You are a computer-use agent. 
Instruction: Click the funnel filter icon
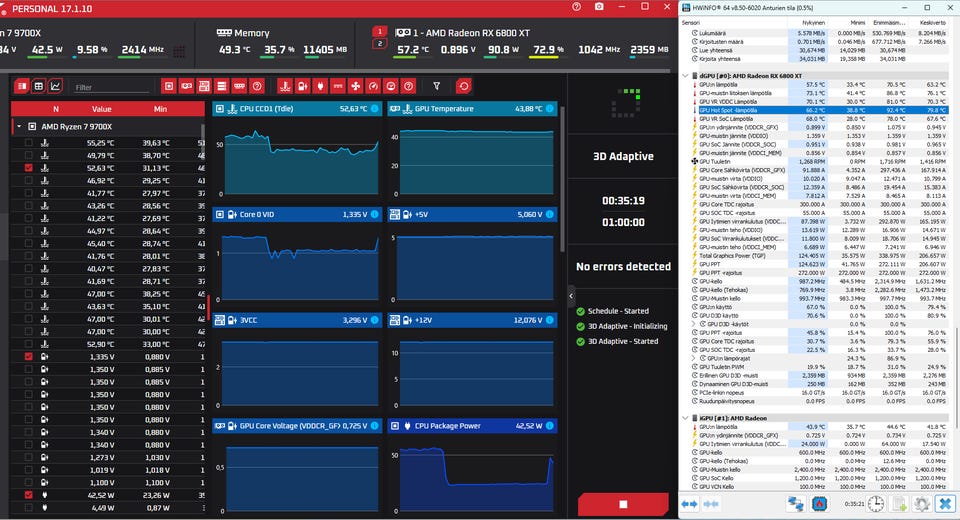437,86
